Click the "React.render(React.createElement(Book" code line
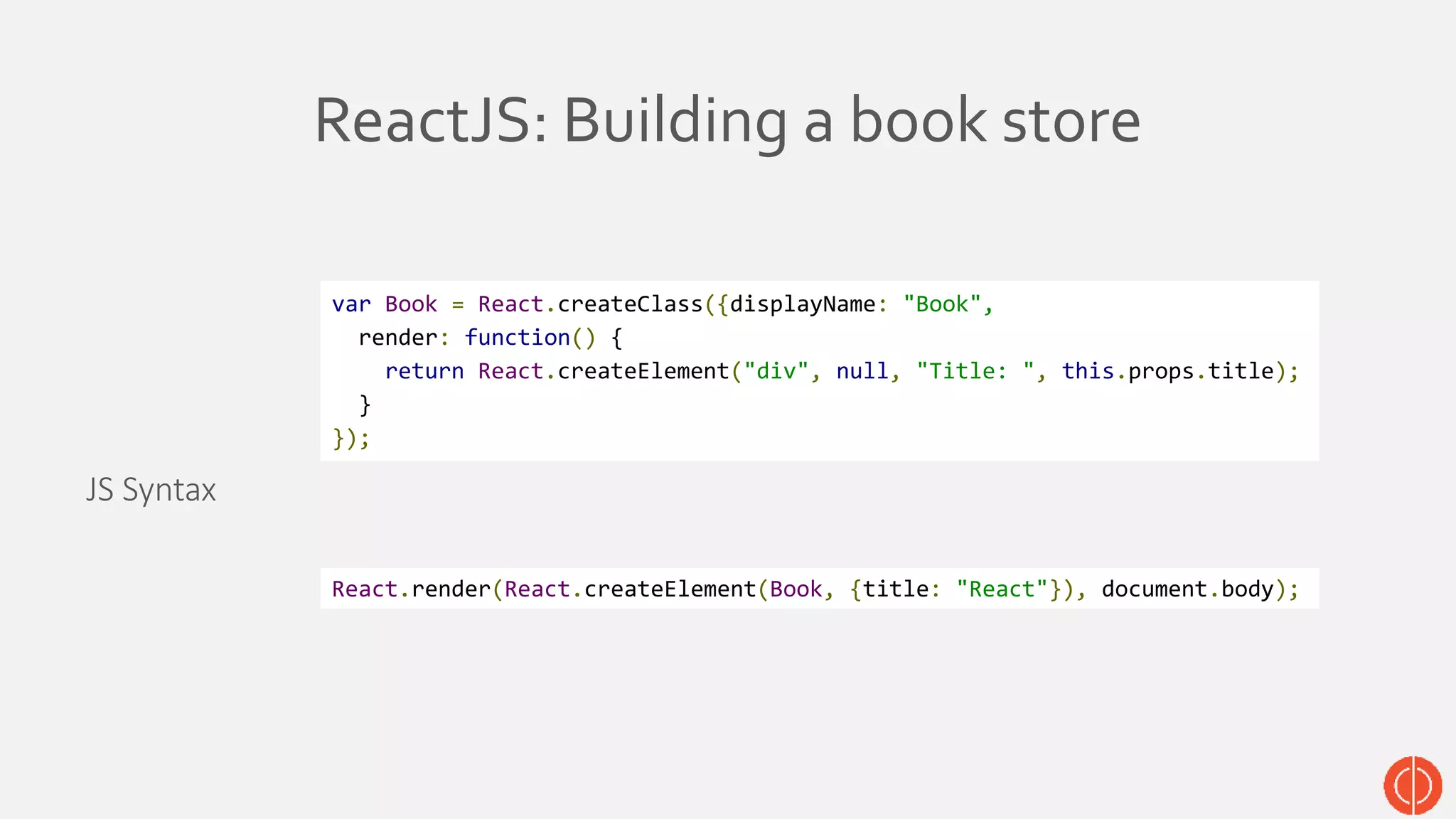The image size is (1456, 819). (815, 589)
